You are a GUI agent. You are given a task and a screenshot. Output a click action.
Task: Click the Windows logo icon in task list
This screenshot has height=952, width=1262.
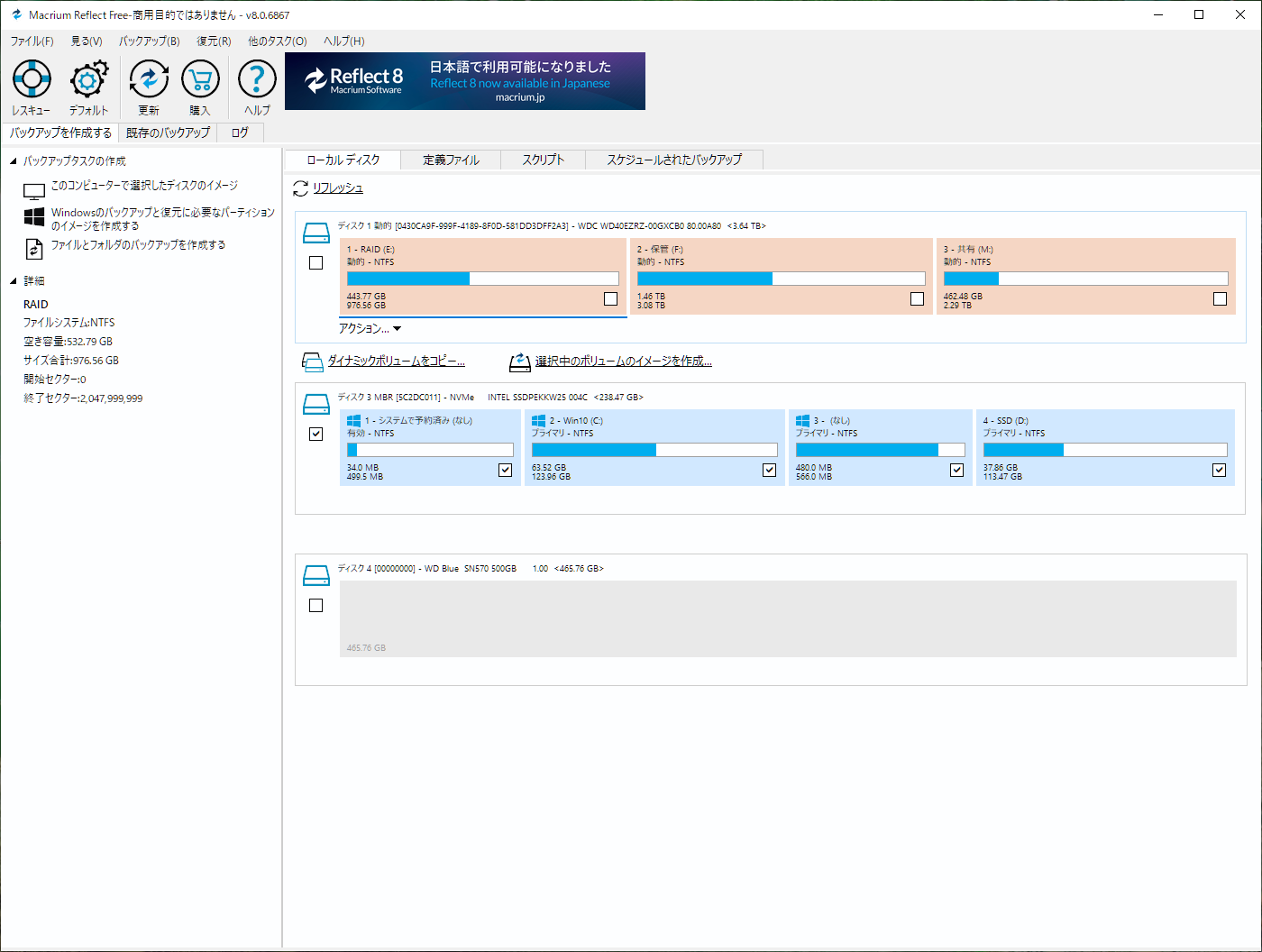(34, 216)
